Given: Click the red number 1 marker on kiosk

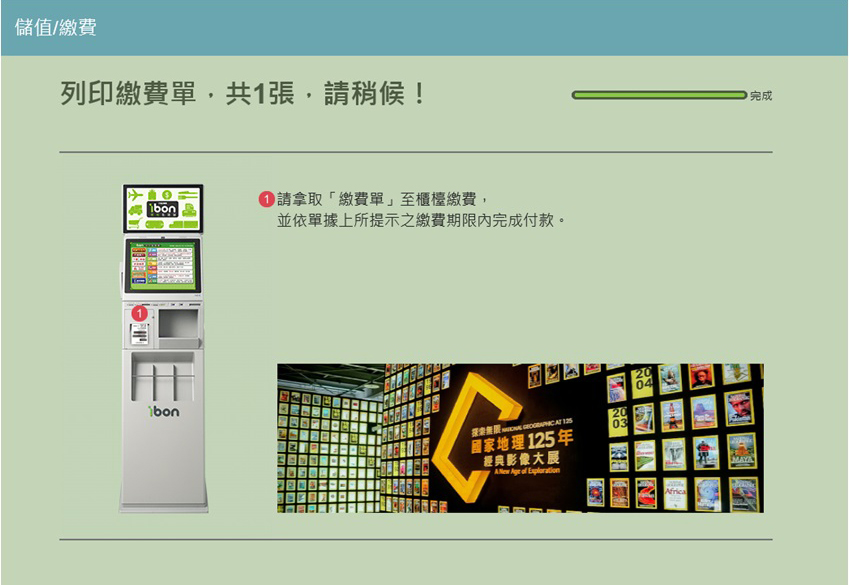Looking at the screenshot, I should click(140, 314).
